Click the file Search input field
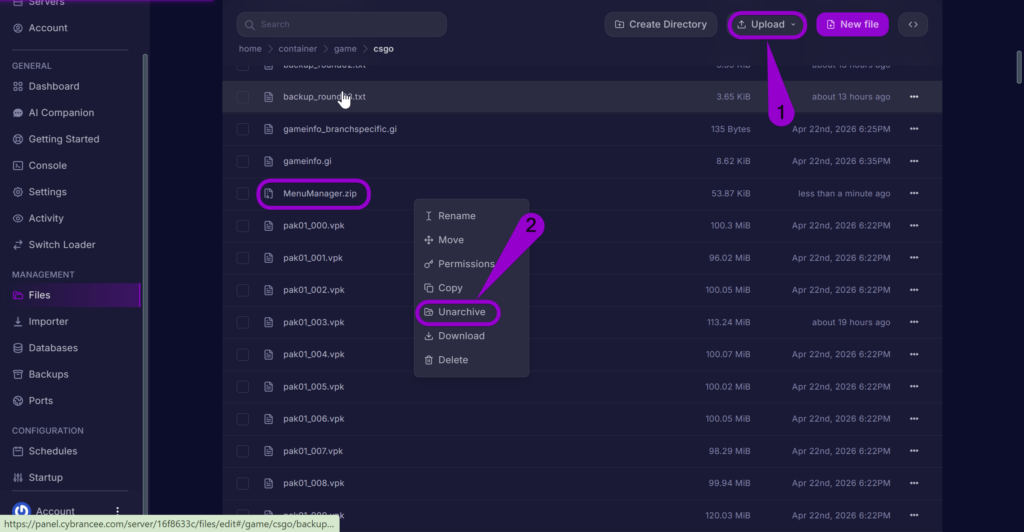Image resolution: width=1024 pixels, height=532 pixels. (x=342, y=25)
